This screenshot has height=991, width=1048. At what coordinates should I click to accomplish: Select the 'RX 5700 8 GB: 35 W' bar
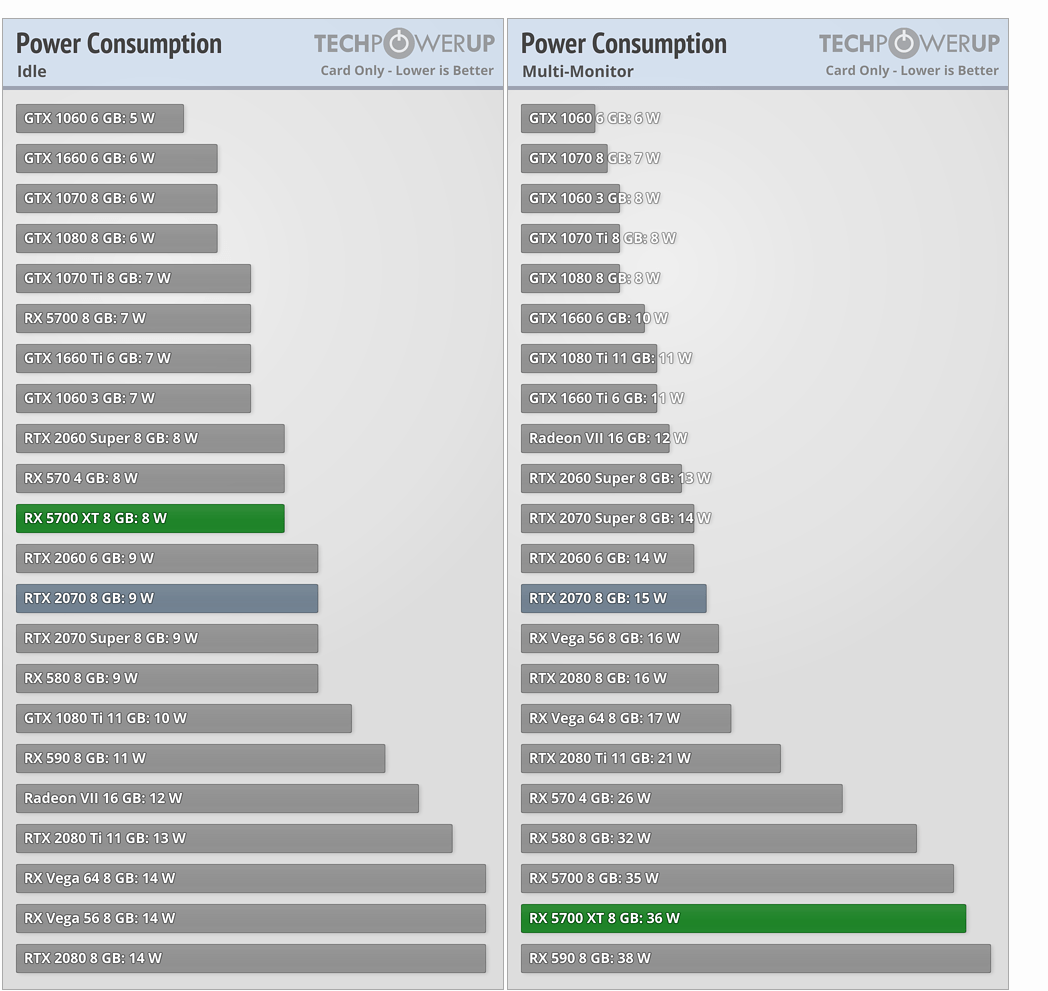click(x=737, y=879)
